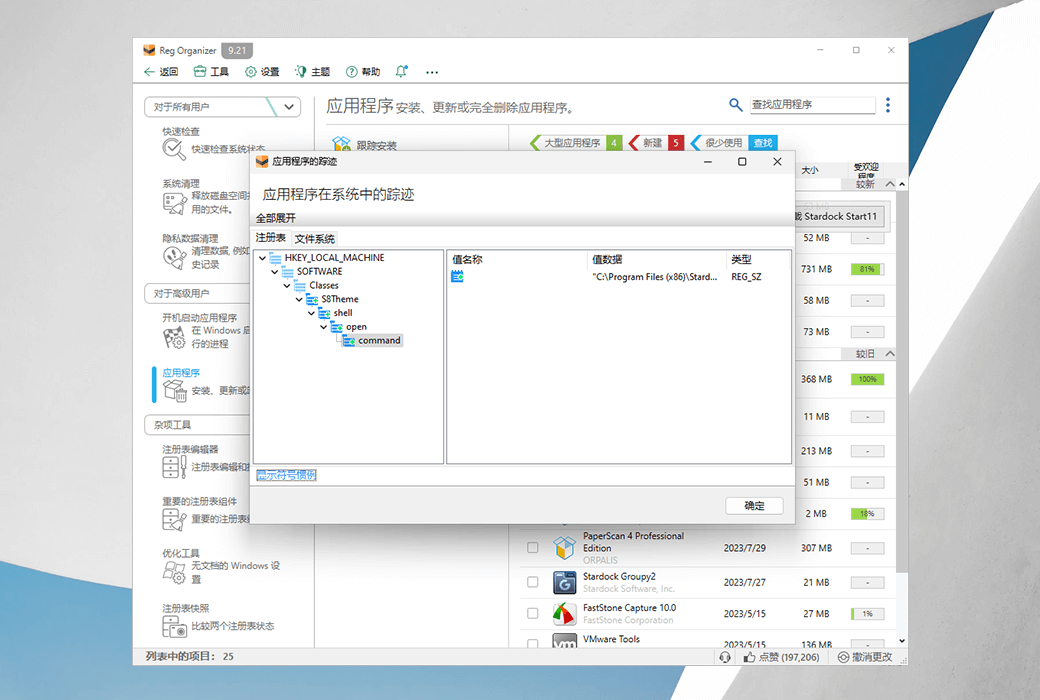Click the green 1% usage bar for FastStone
The image size is (1040, 700).
[867, 613]
